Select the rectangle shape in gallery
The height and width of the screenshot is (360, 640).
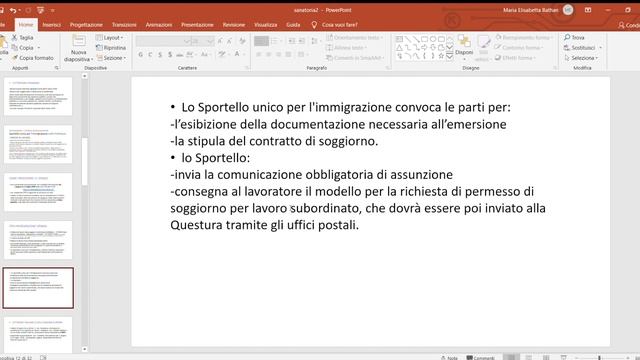[x=424, y=39]
